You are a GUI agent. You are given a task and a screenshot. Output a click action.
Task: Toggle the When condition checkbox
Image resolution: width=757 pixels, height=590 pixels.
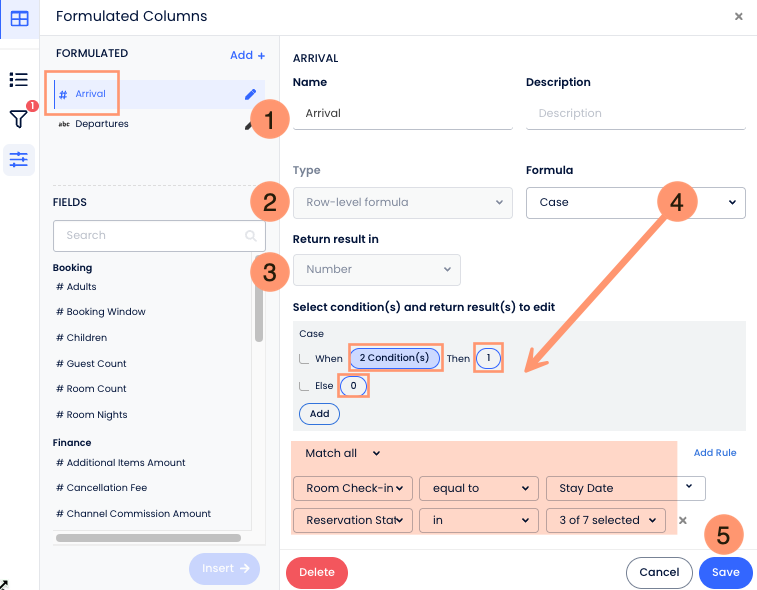point(304,359)
